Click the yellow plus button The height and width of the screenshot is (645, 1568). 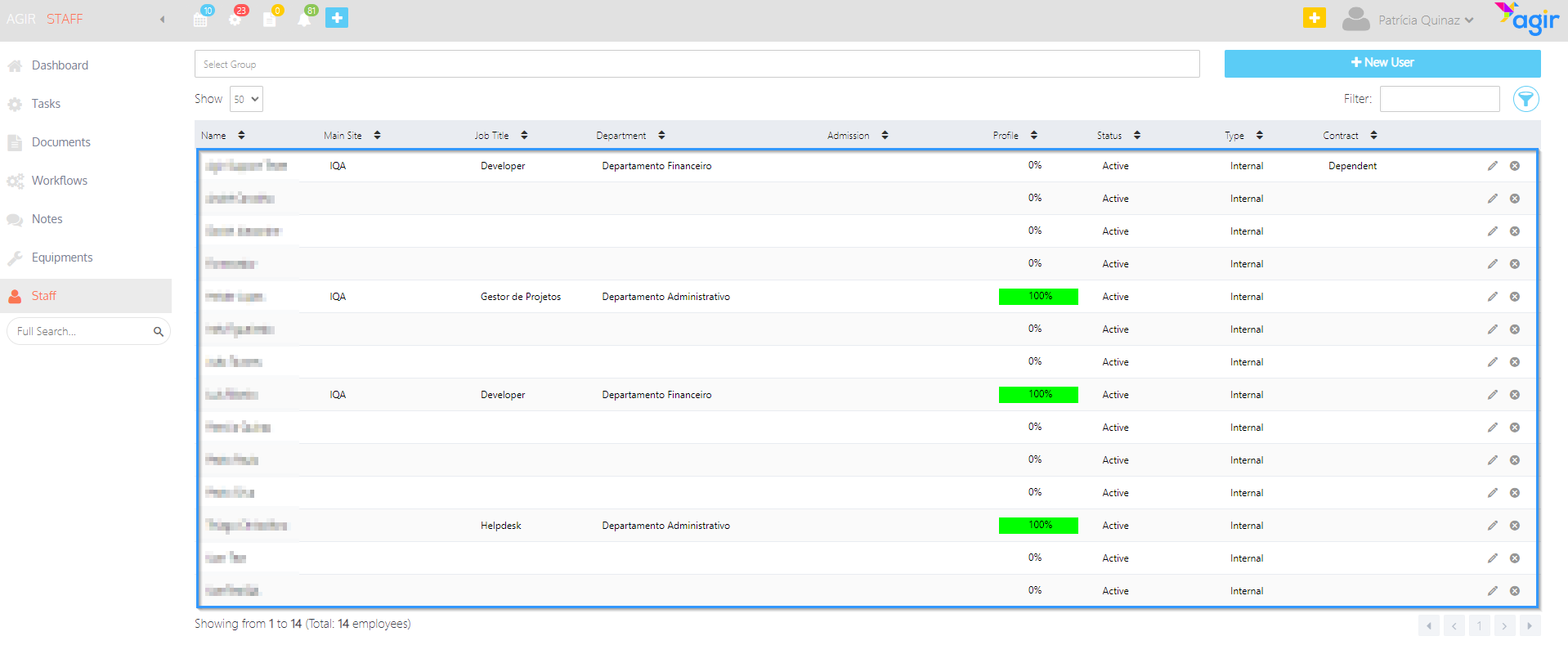click(x=1315, y=17)
